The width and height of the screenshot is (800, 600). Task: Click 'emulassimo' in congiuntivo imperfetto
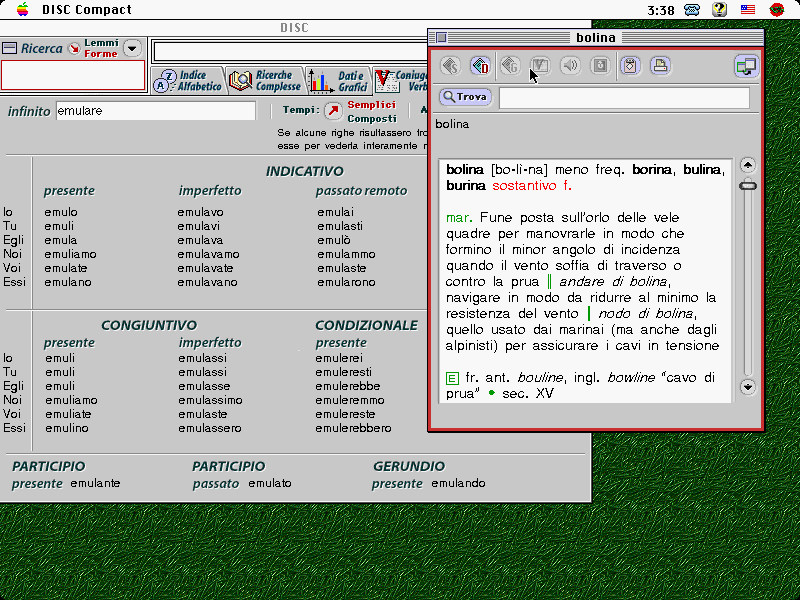pyautogui.click(x=210, y=400)
